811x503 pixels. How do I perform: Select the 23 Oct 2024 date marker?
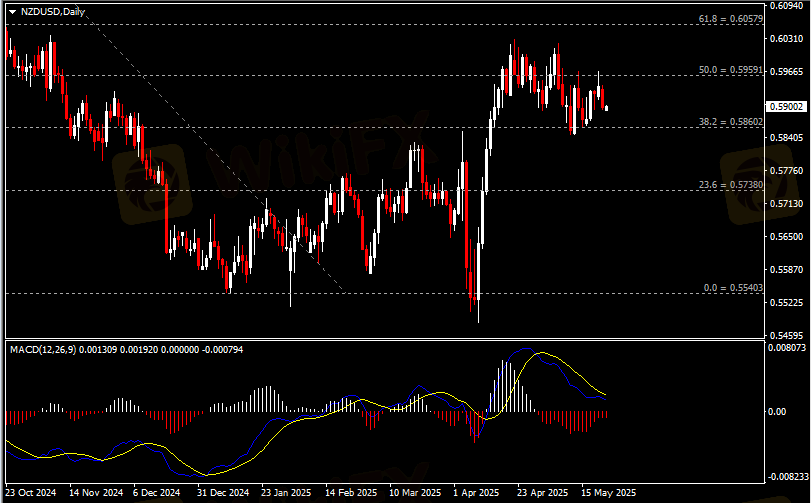coord(33,493)
